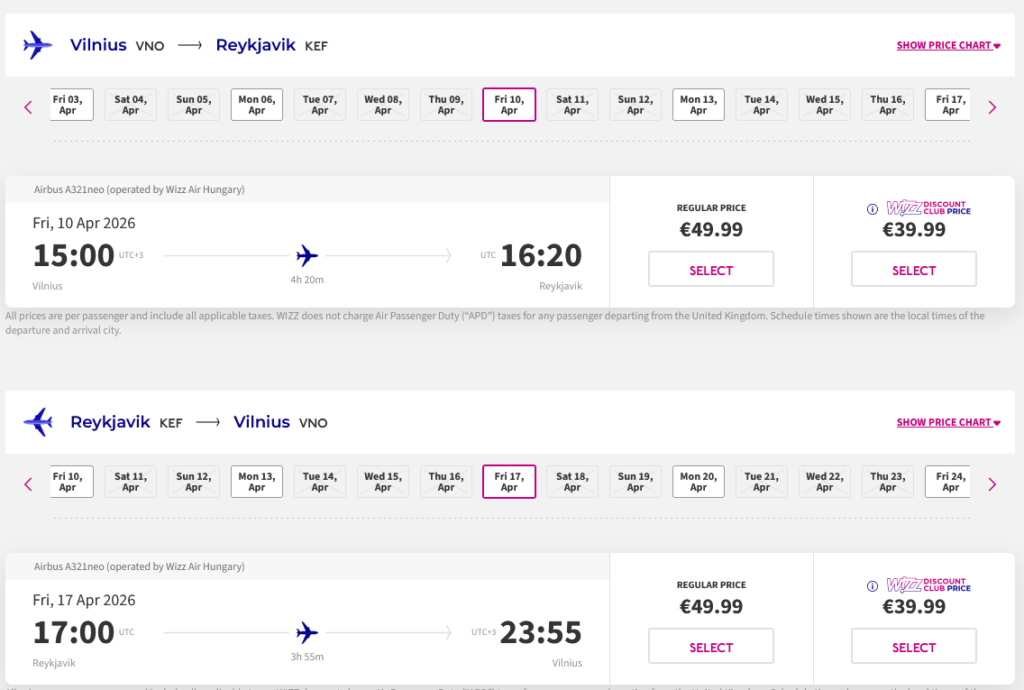Click the previous dates arrow for return flight
Viewport: 1024px width, 690px height.
(x=28, y=484)
